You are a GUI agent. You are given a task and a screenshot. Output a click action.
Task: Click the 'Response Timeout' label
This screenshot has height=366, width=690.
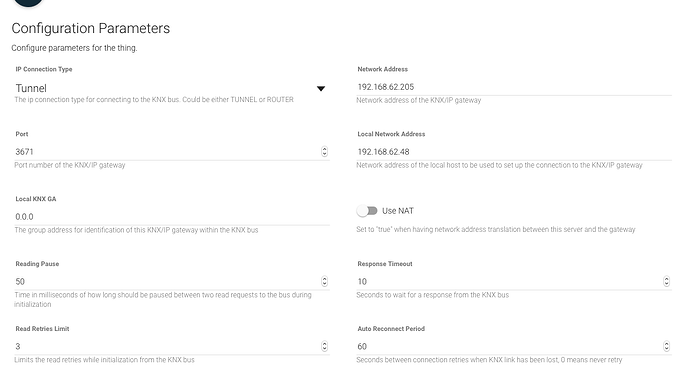click(x=385, y=264)
